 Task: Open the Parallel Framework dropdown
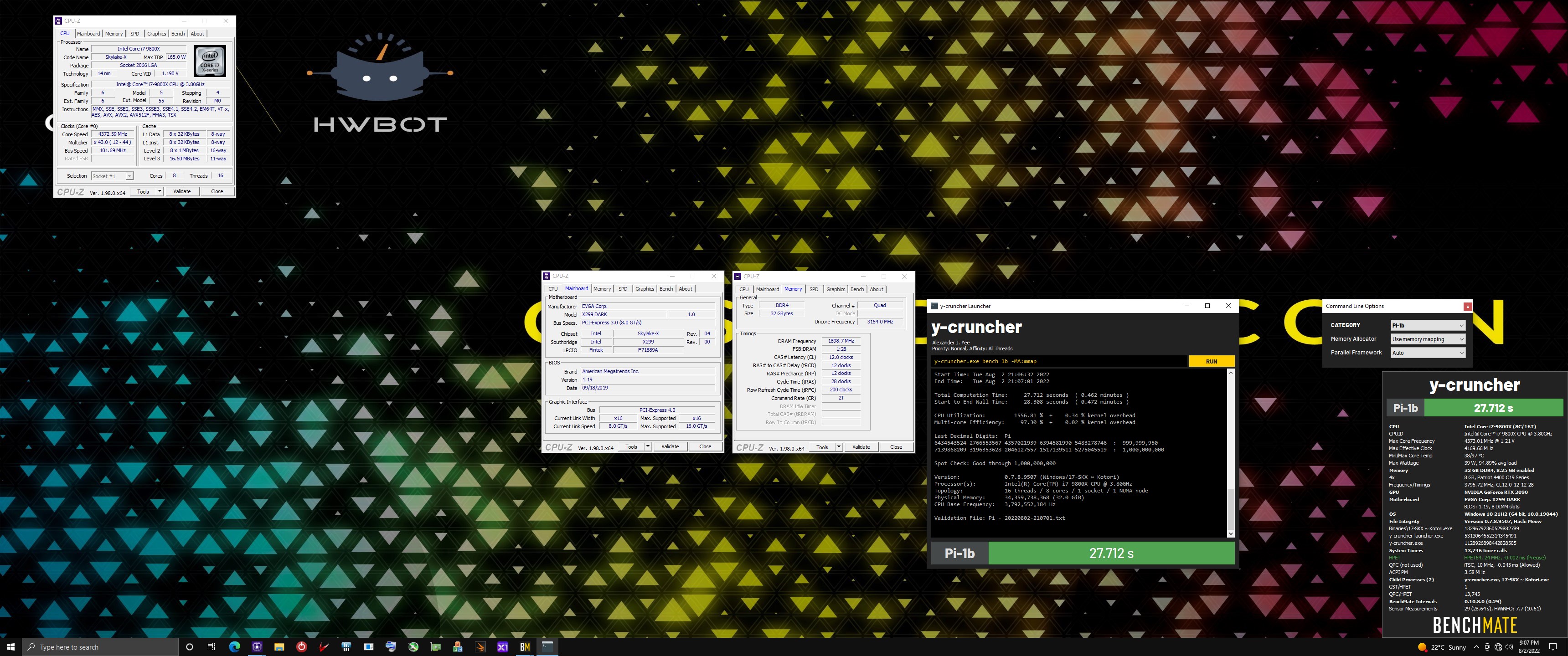click(1428, 352)
